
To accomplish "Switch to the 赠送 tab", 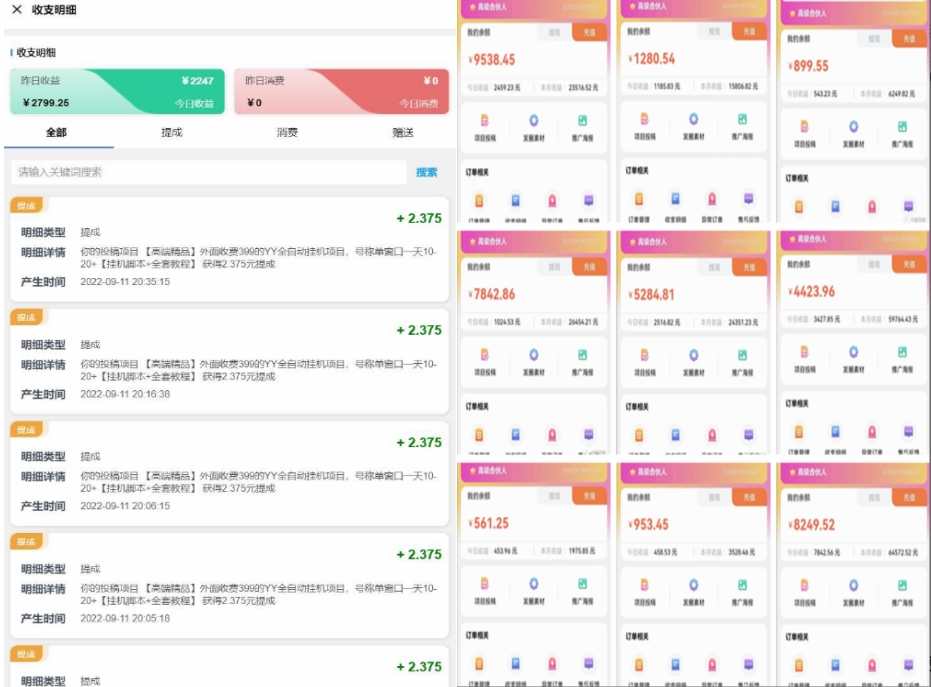I will (x=403, y=132).
